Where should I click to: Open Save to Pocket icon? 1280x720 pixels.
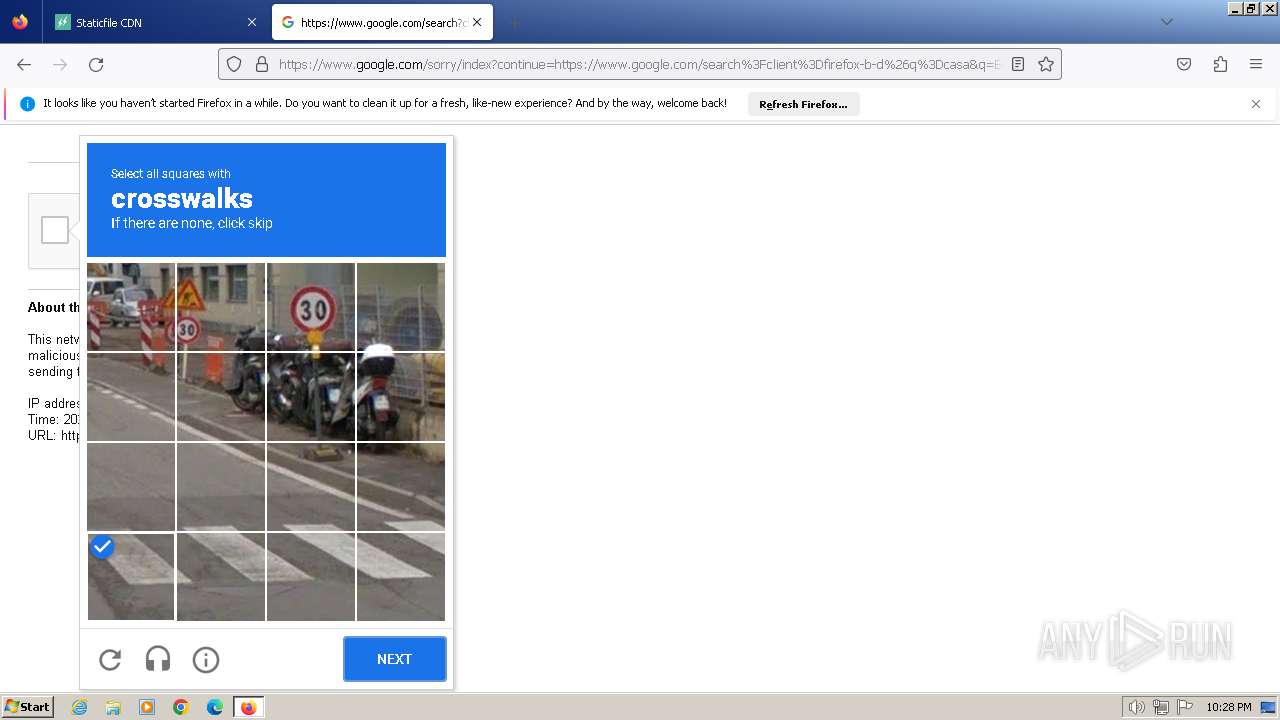tap(1184, 64)
